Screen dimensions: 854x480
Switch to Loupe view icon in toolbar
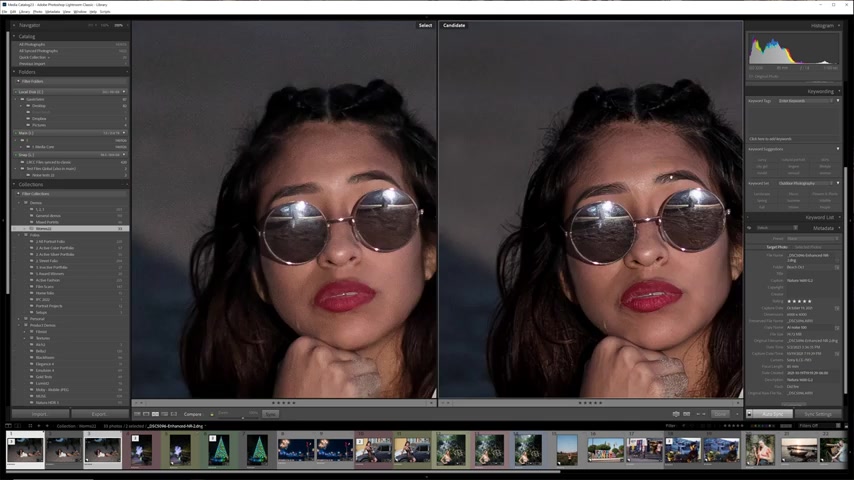point(147,414)
